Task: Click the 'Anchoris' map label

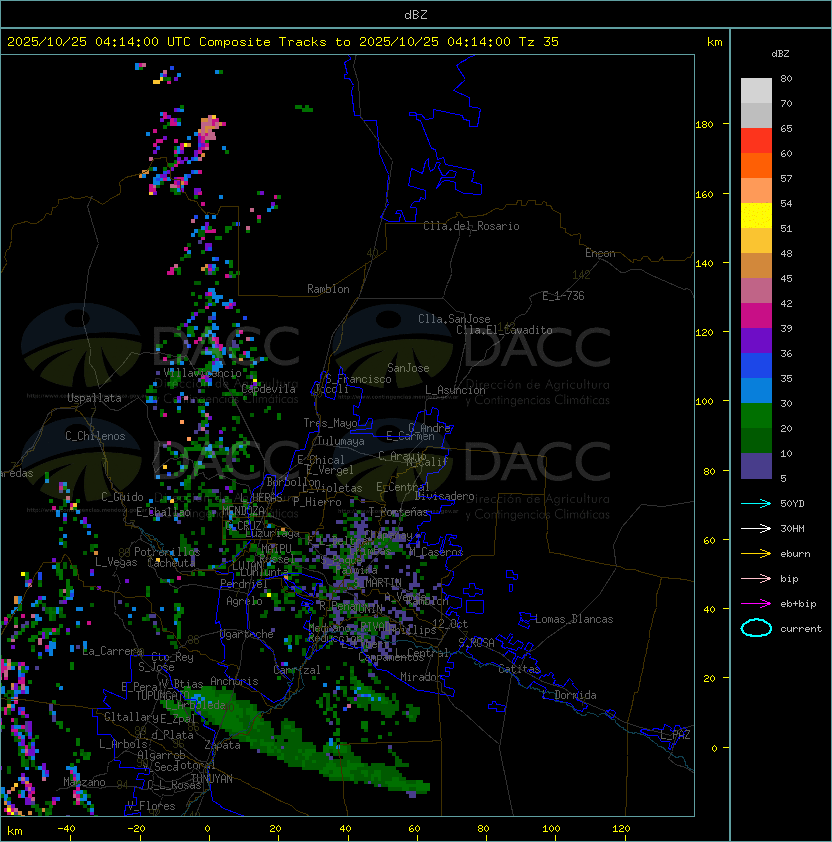Action: pos(234,681)
